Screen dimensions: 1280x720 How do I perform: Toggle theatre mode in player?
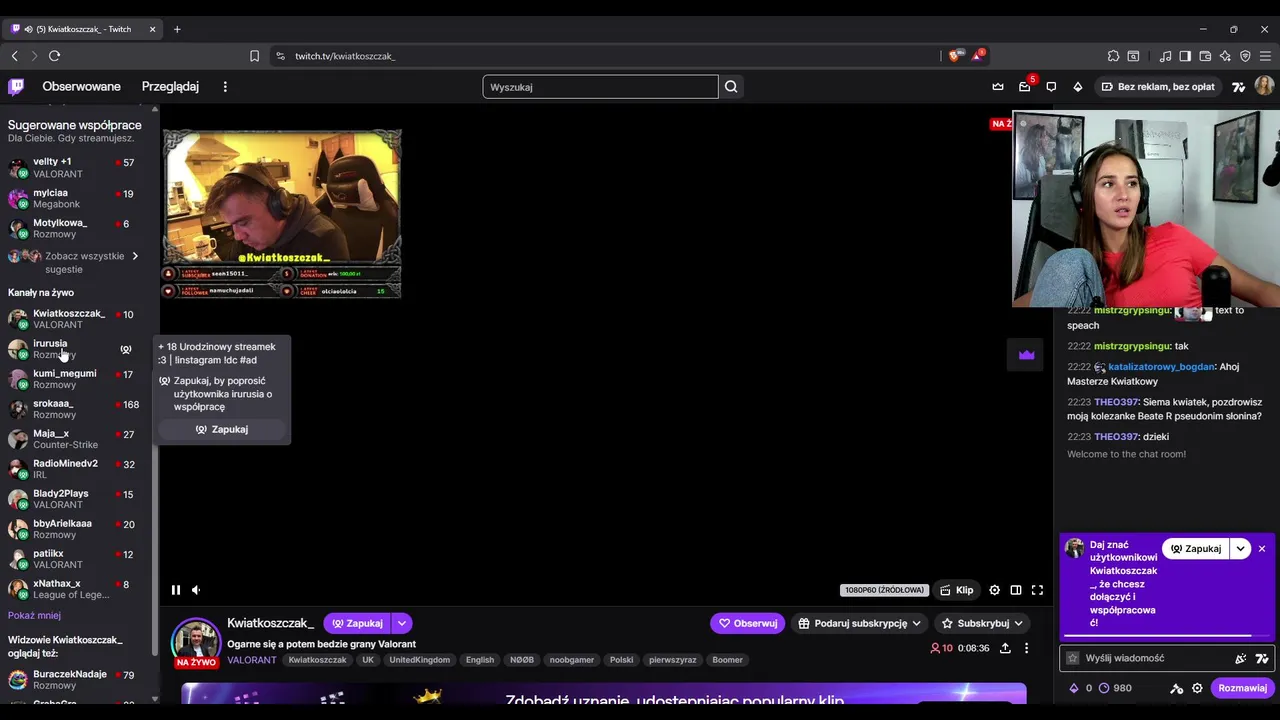coord(1016,590)
